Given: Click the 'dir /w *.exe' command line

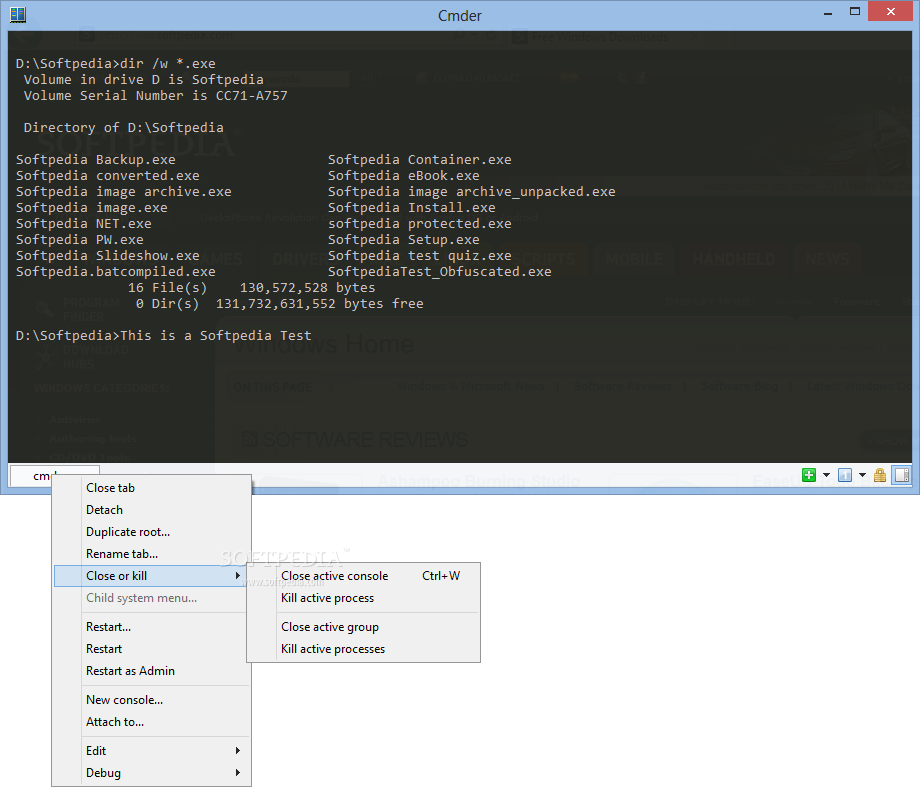Looking at the screenshot, I should coord(168,63).
